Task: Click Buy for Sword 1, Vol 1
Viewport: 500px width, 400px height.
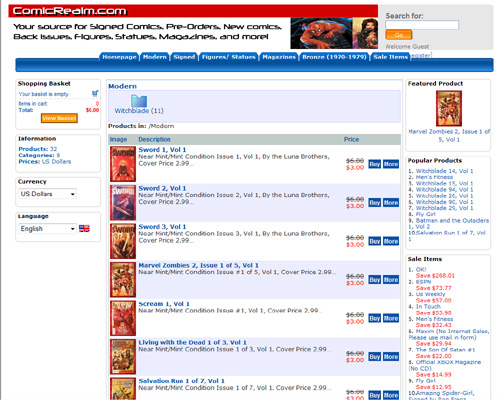Action: (x=374, y=164)
